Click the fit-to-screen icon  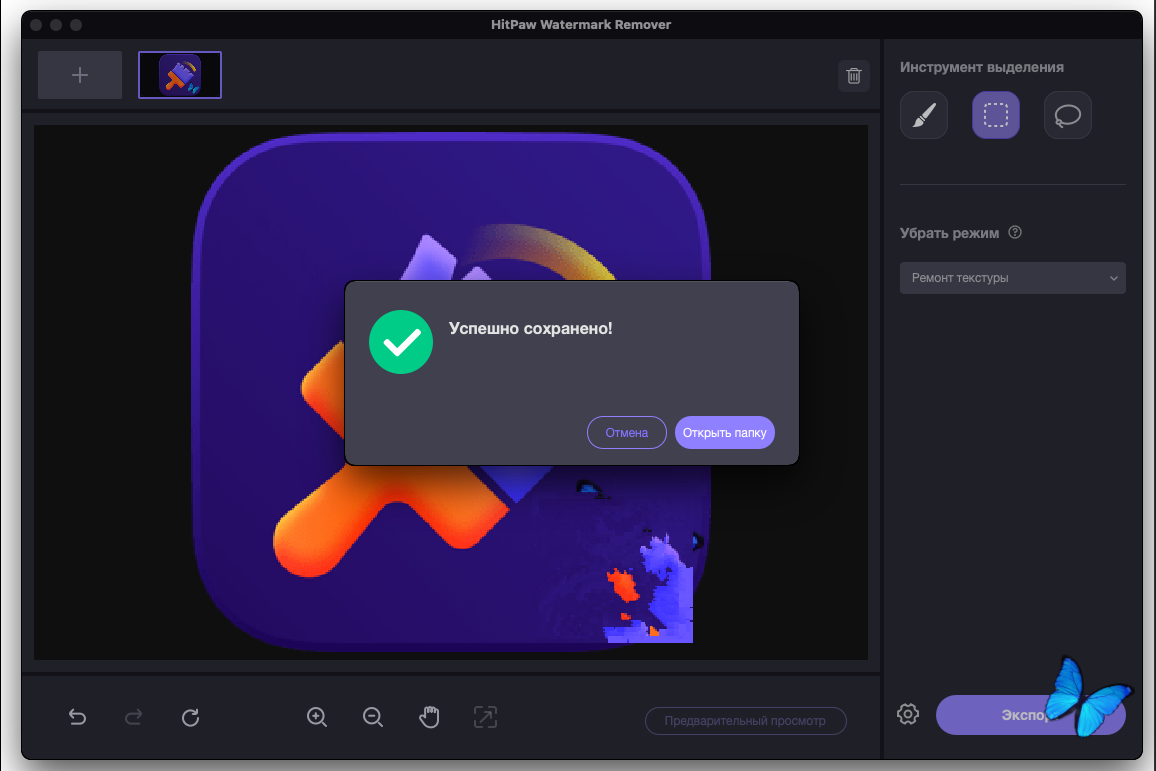coord(485,717)
